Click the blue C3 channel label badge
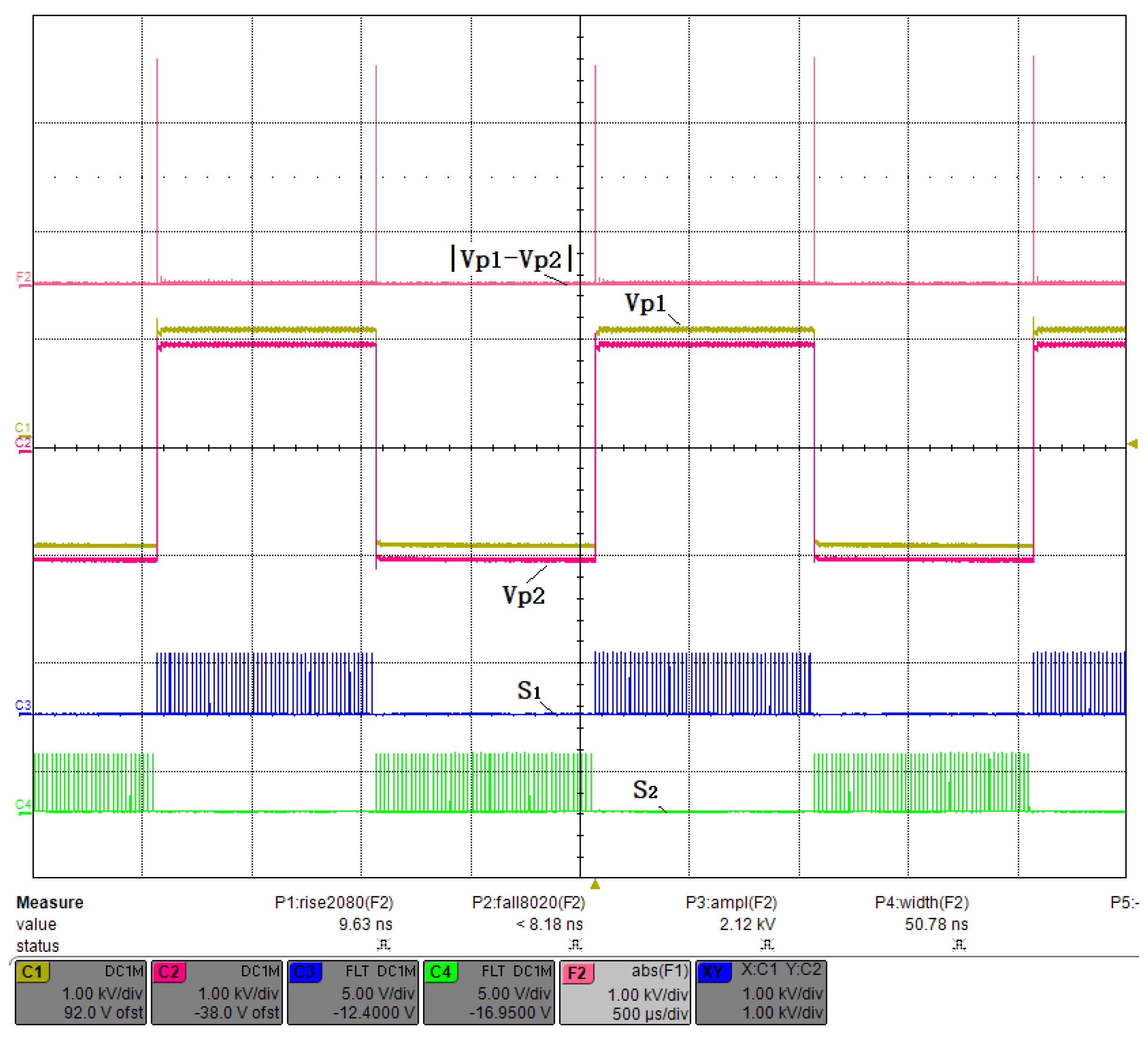The height and width of the screenshot is (1038, 1148). [305, 972]
